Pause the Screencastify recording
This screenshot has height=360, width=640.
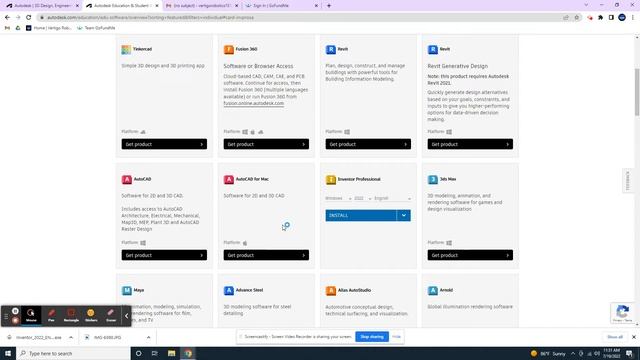coord(15,311)
